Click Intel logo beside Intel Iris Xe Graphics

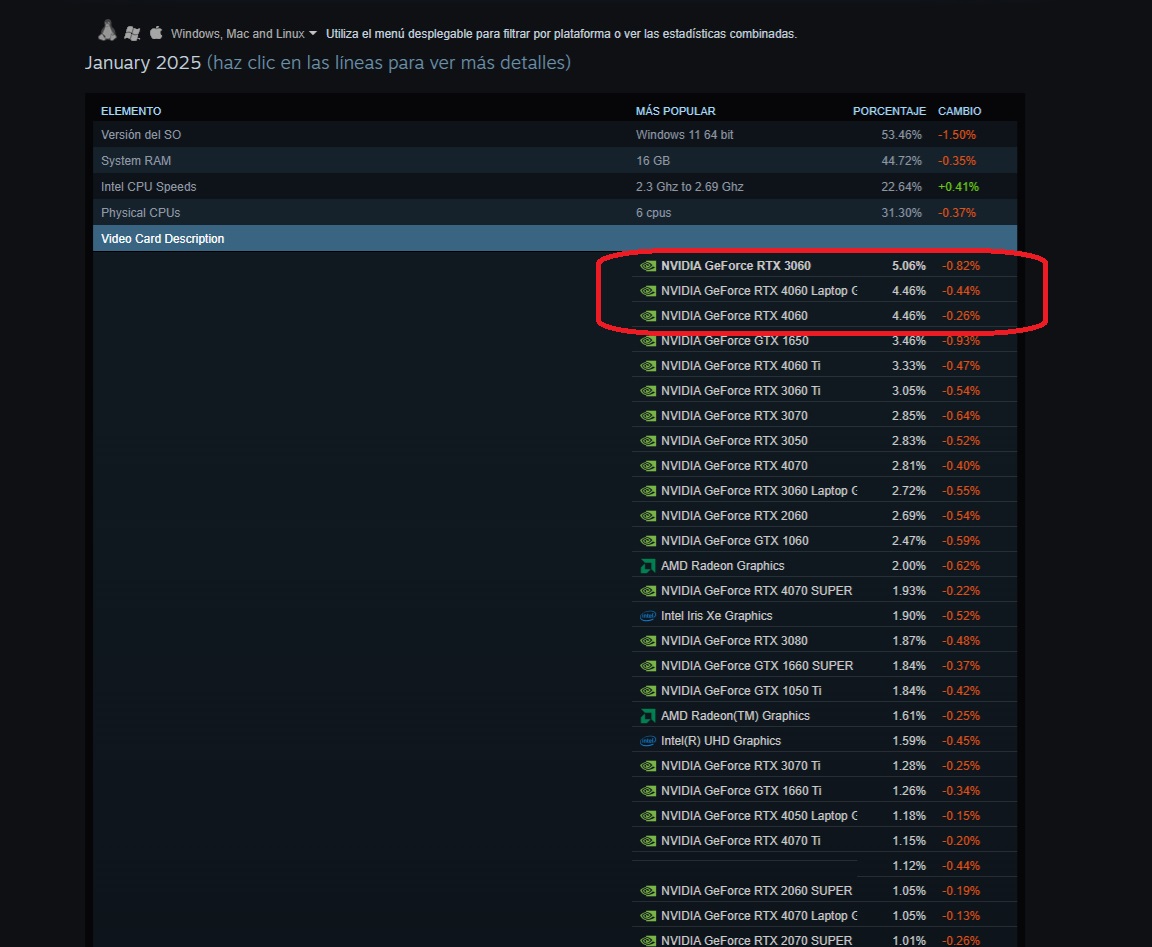(x=648, y=616)
